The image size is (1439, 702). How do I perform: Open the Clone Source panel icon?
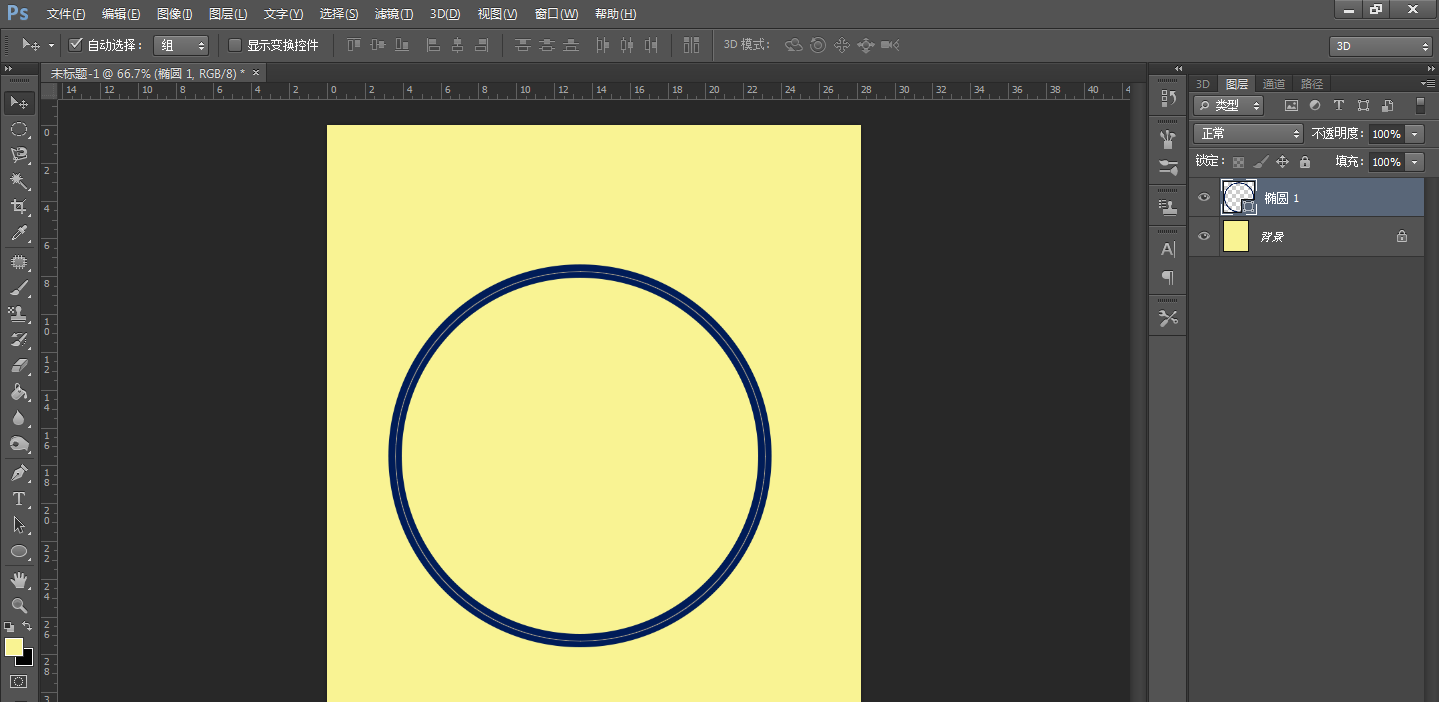tap(1167, 207)
